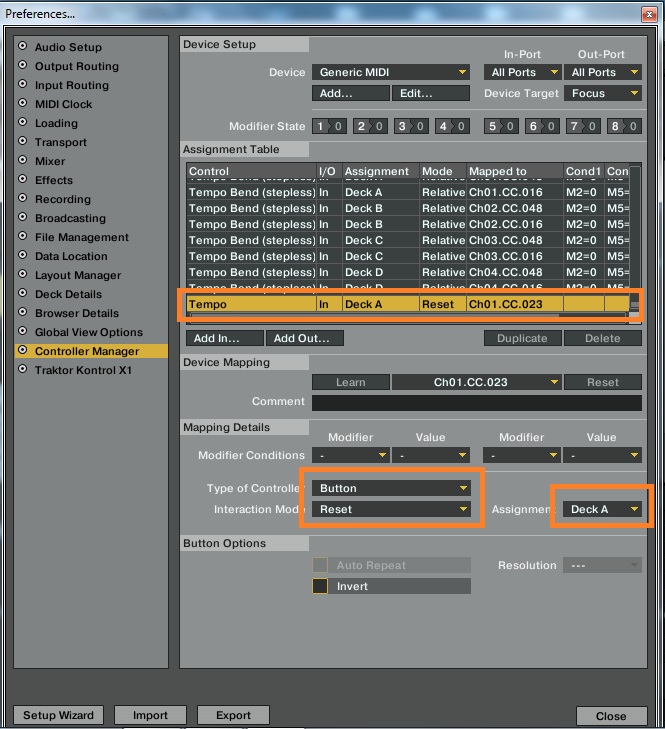Go to Recording settings

click(63, 199)
